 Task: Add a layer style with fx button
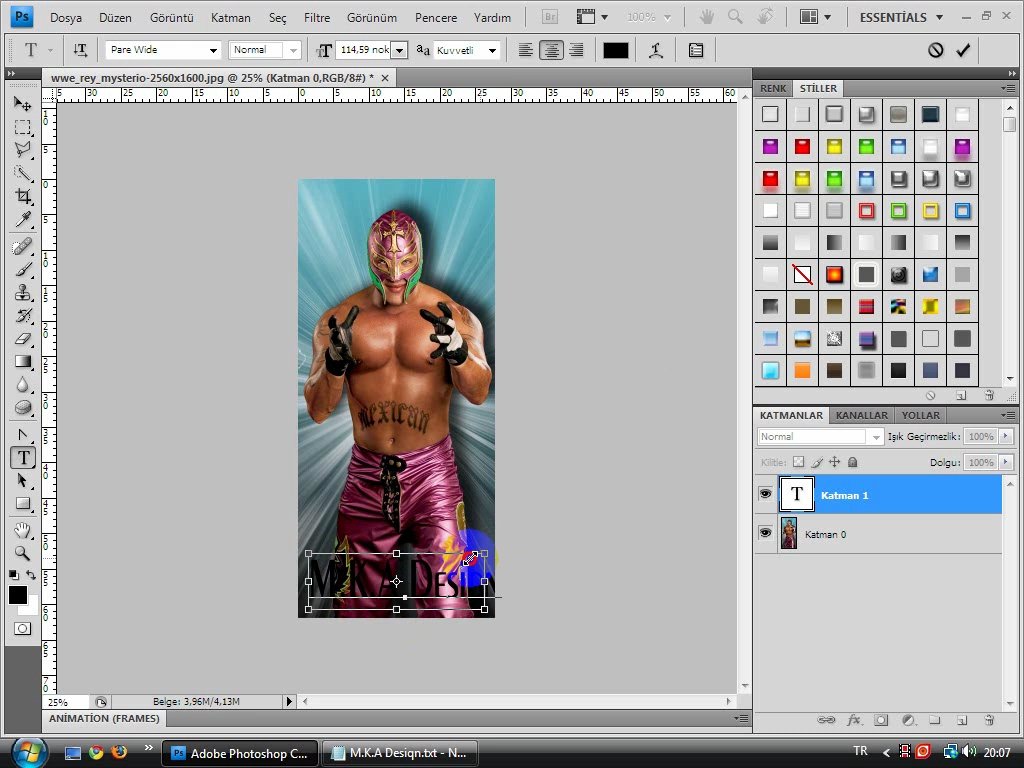(853, 720)
